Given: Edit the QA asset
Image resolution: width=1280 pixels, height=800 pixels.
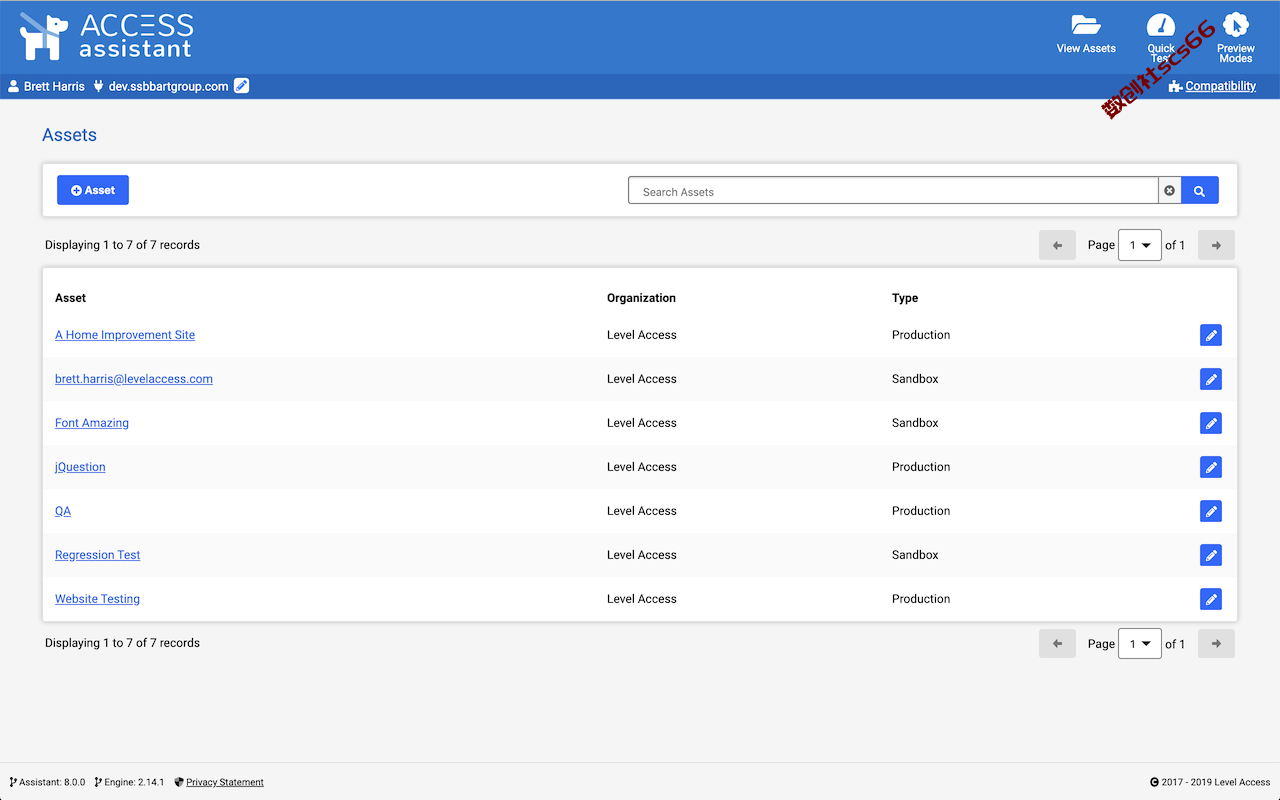Looking at the screenshot, I should pos(1211,511).
